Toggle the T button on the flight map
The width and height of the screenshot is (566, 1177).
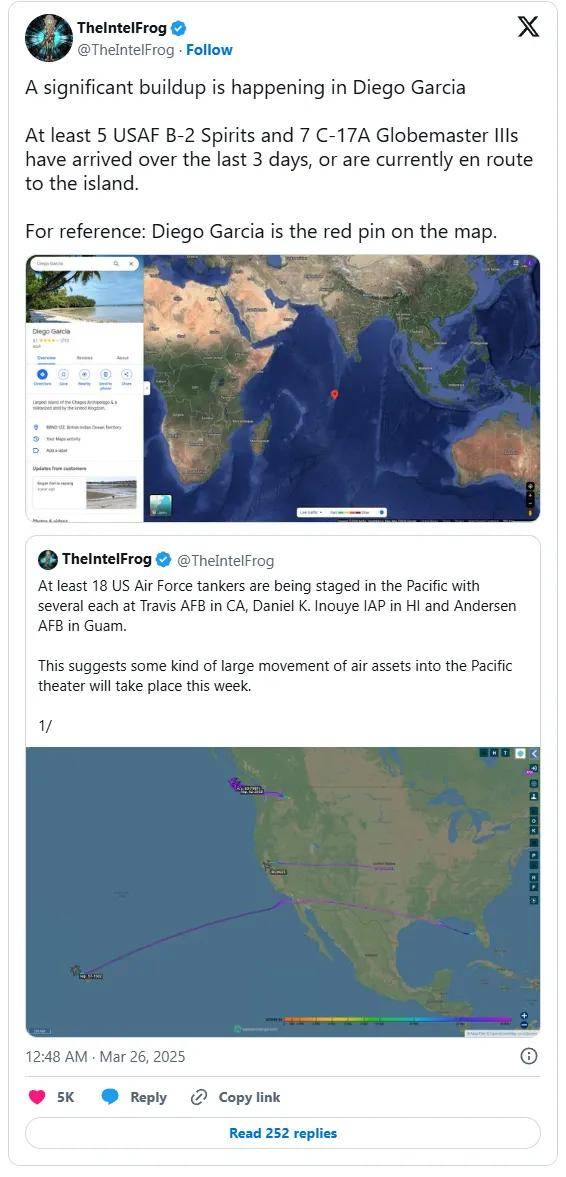pos(506,753)
